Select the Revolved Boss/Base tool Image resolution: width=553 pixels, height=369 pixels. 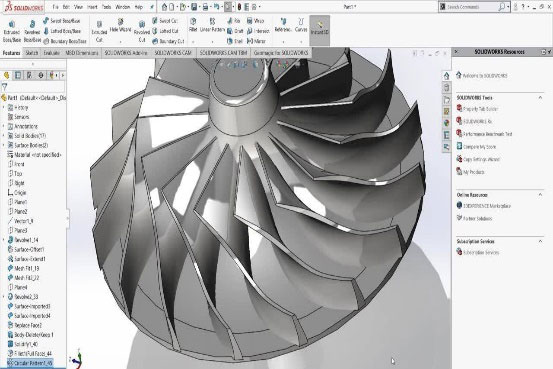(32, 31)
